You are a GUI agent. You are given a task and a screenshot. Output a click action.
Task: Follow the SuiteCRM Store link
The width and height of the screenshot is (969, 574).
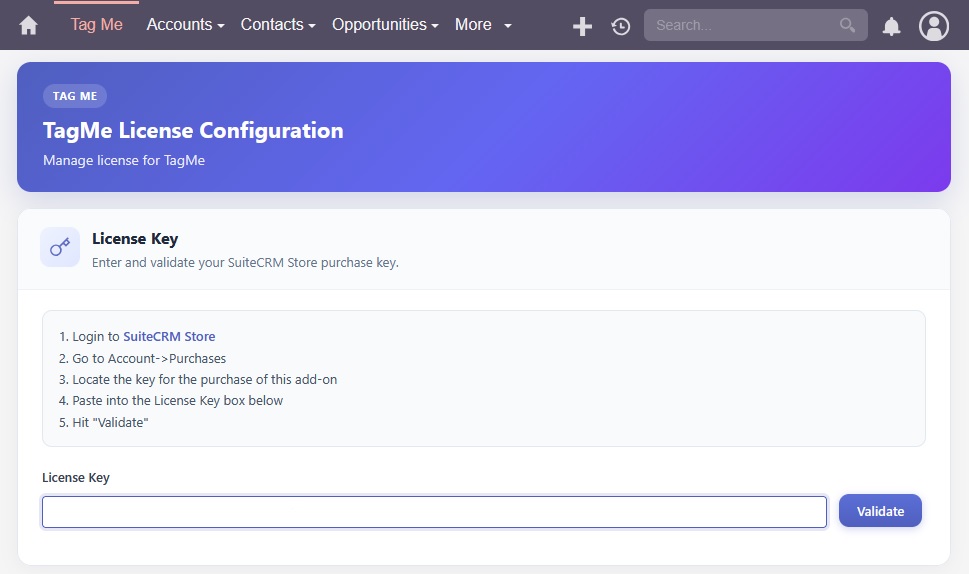169,337
